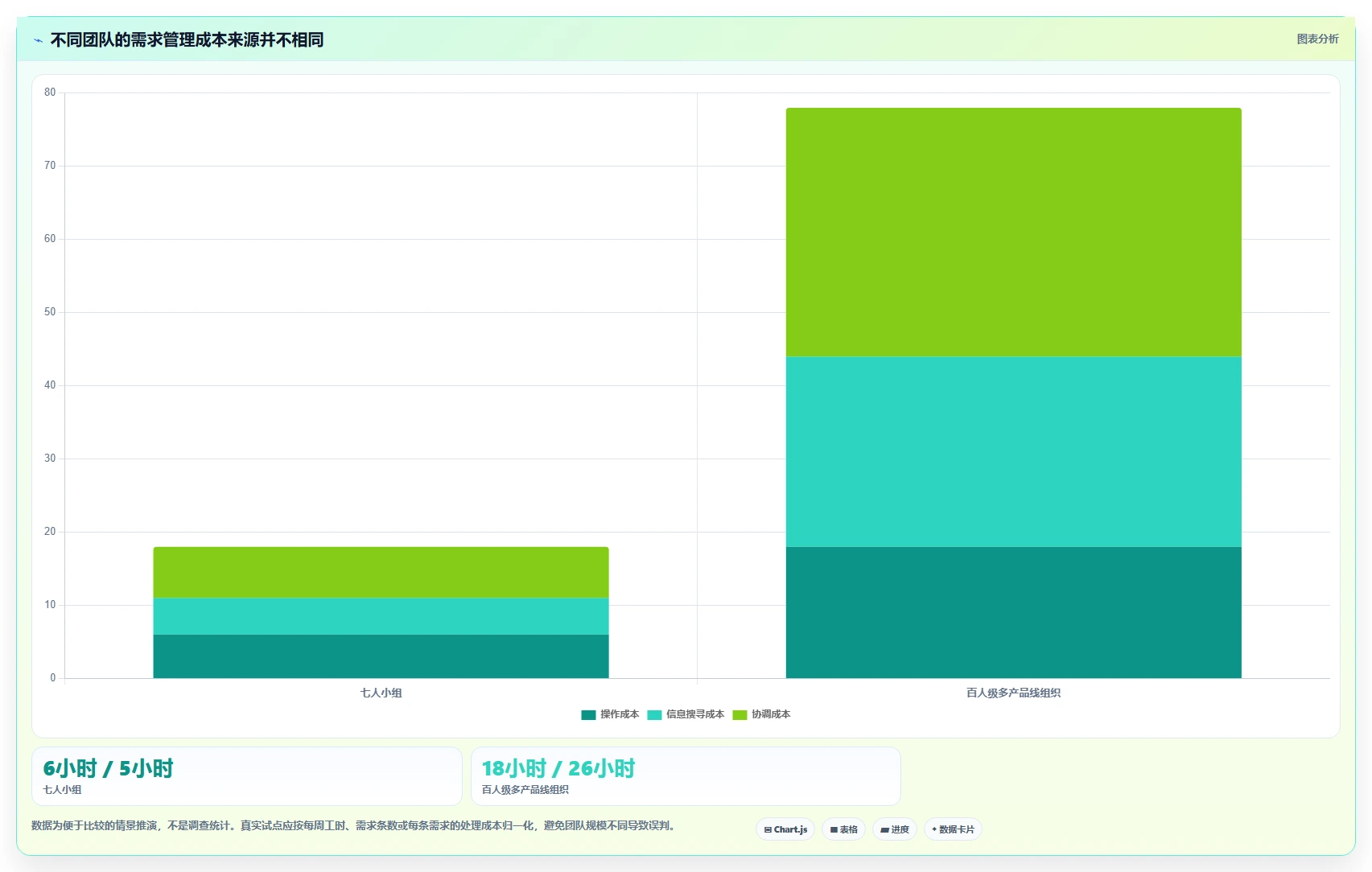This screenshot has height=872, width=1372.
Task: Click the 表格 chip
Action: (843, 829)
